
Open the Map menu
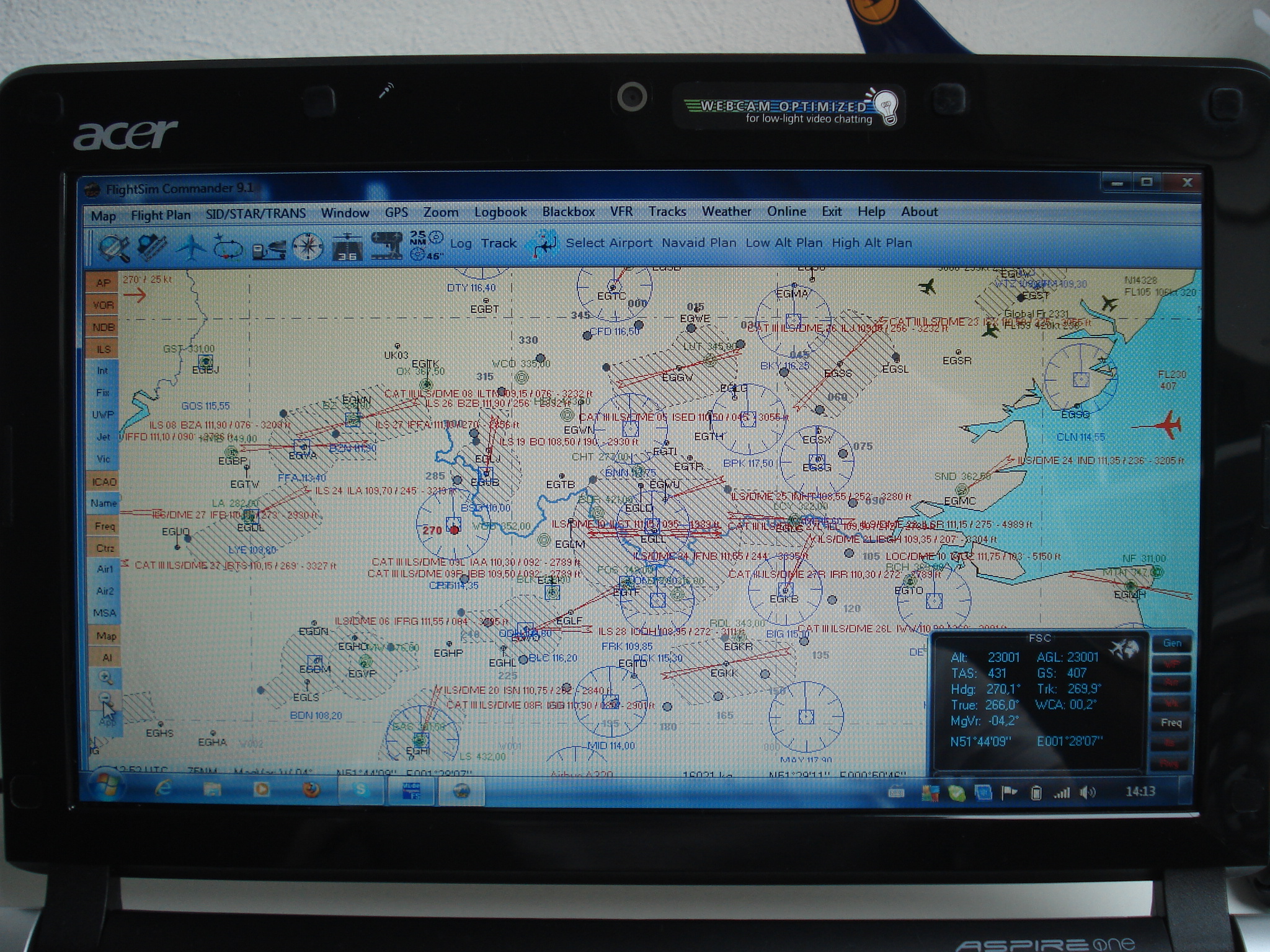point(103,216)
